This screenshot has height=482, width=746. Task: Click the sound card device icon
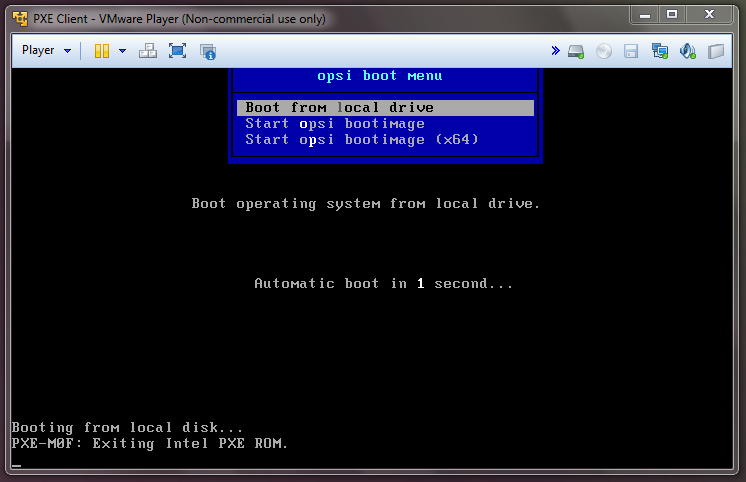coord(687,51)
